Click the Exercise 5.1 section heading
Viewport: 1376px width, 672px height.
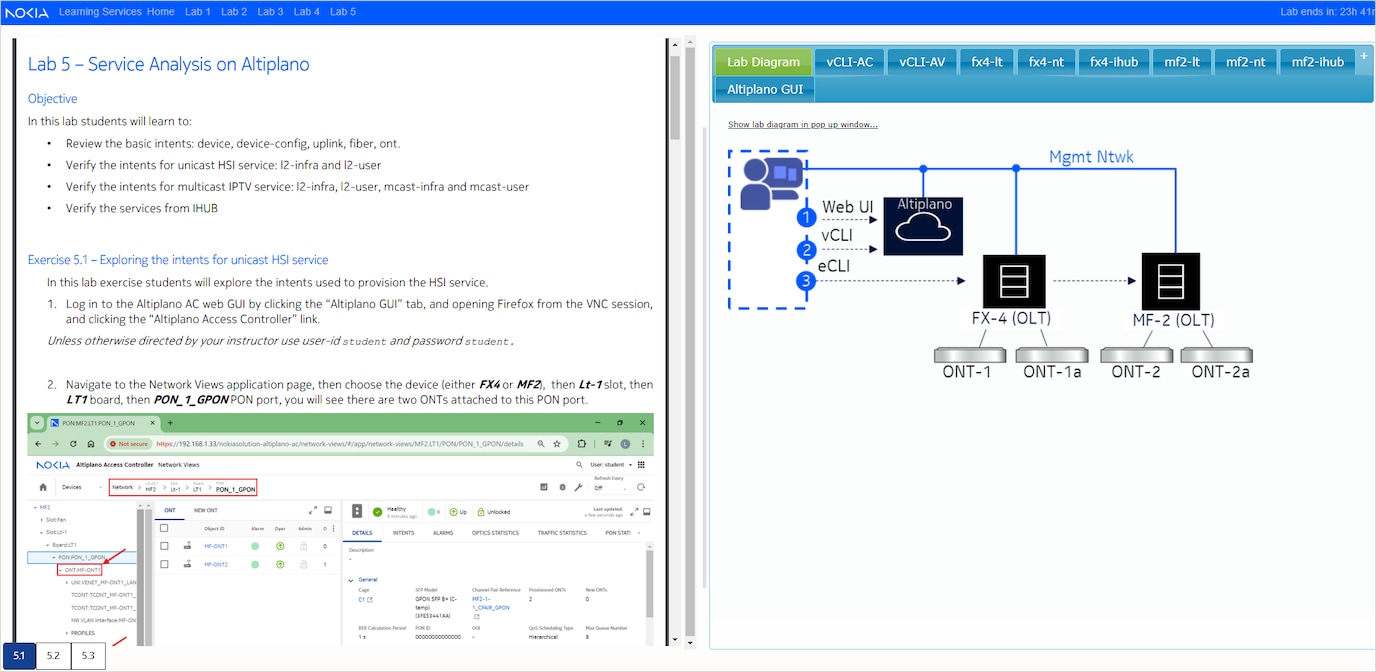tap(178, 260)
